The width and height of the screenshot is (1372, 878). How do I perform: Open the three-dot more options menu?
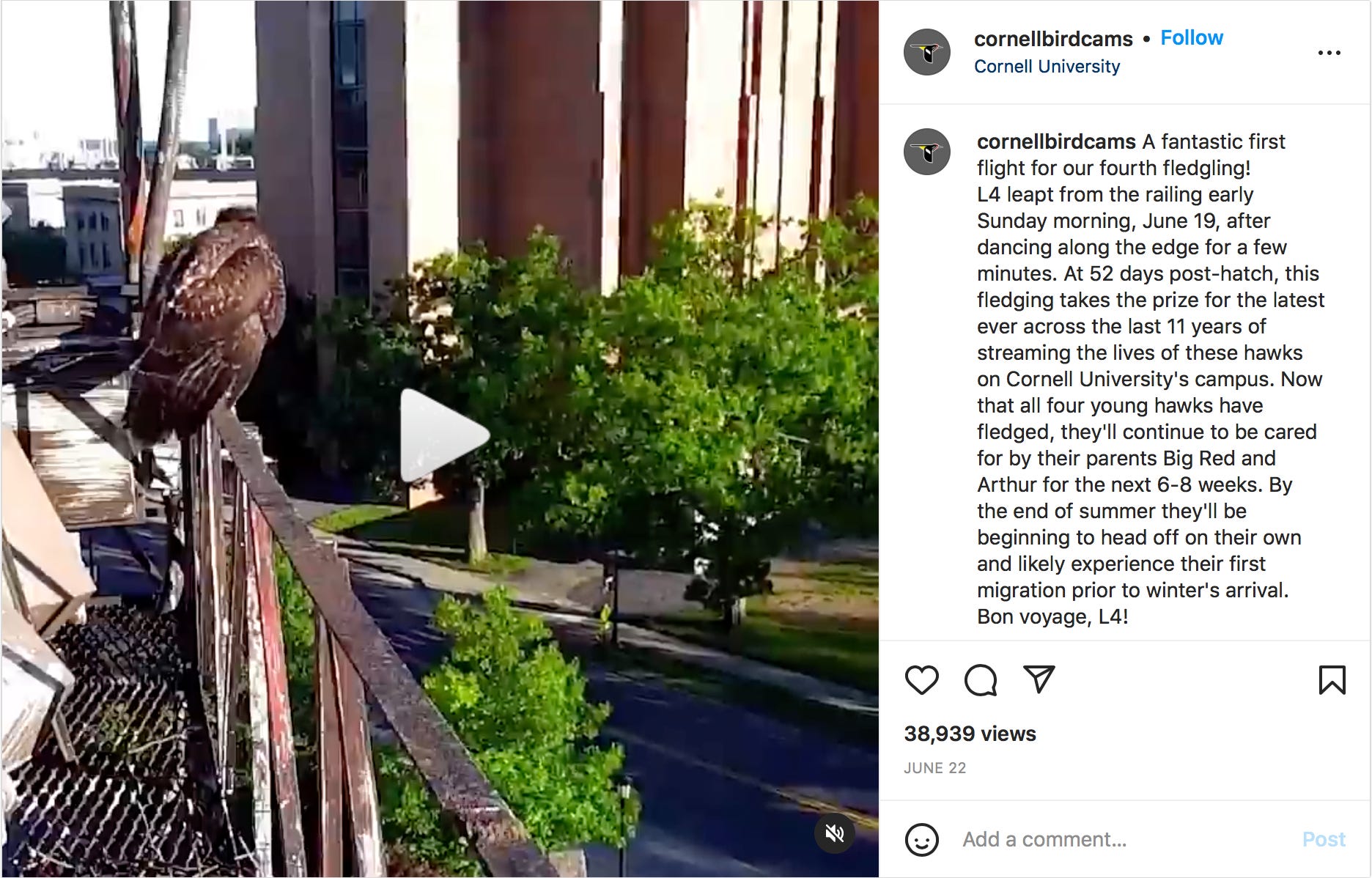[1329, 53]
